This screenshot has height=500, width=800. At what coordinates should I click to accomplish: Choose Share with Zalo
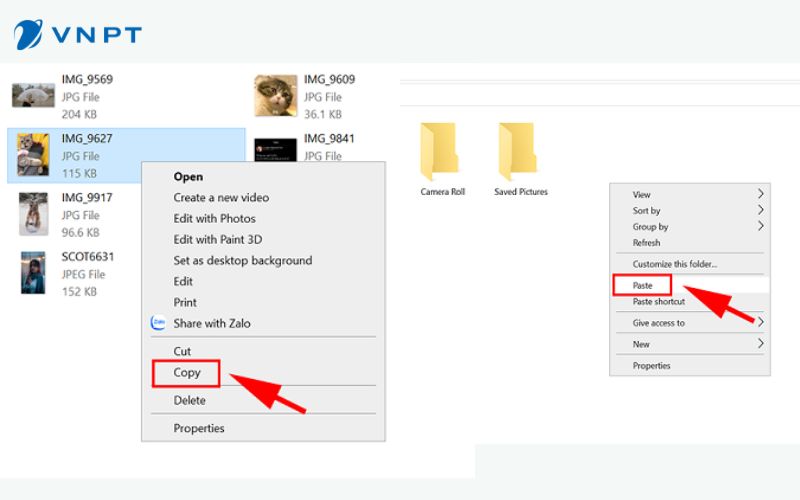click(212, 323)
